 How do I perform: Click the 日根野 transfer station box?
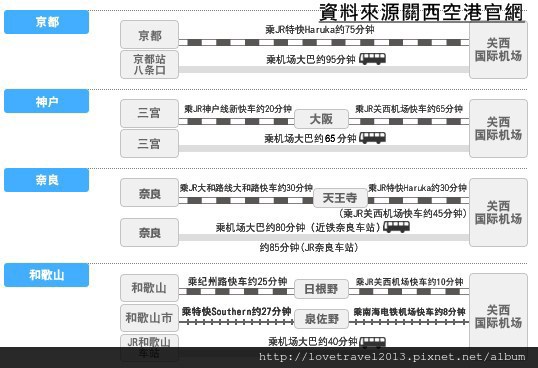click(x=321, y=289)
